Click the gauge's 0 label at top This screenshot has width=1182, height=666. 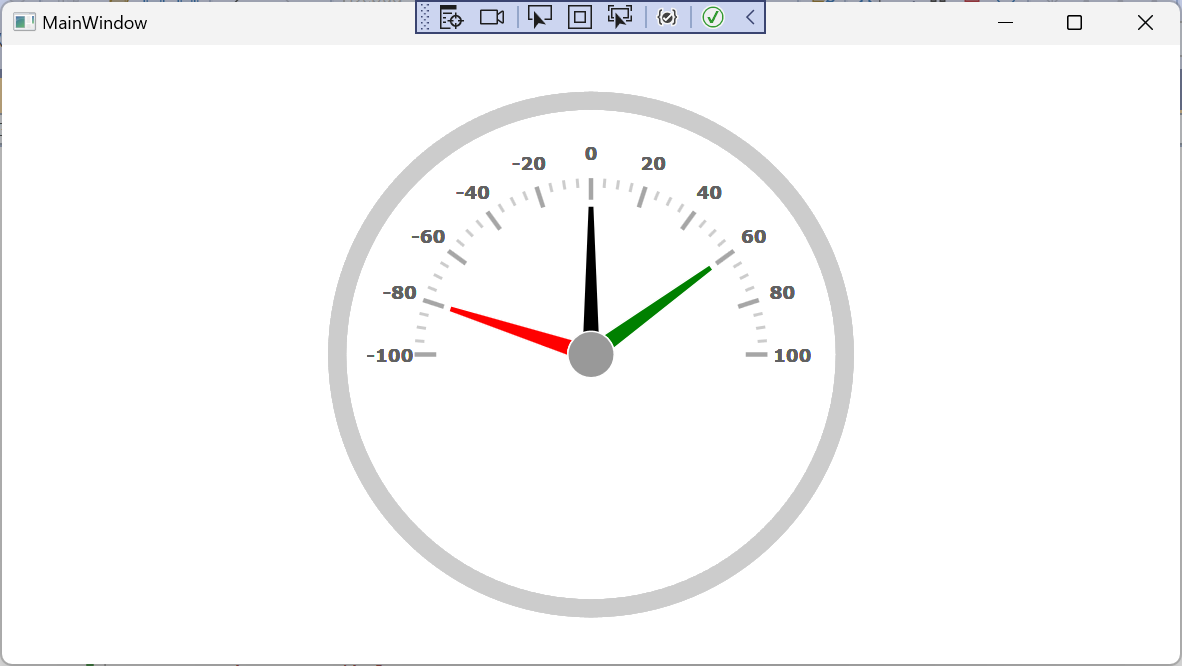click(x=590, y=153)
